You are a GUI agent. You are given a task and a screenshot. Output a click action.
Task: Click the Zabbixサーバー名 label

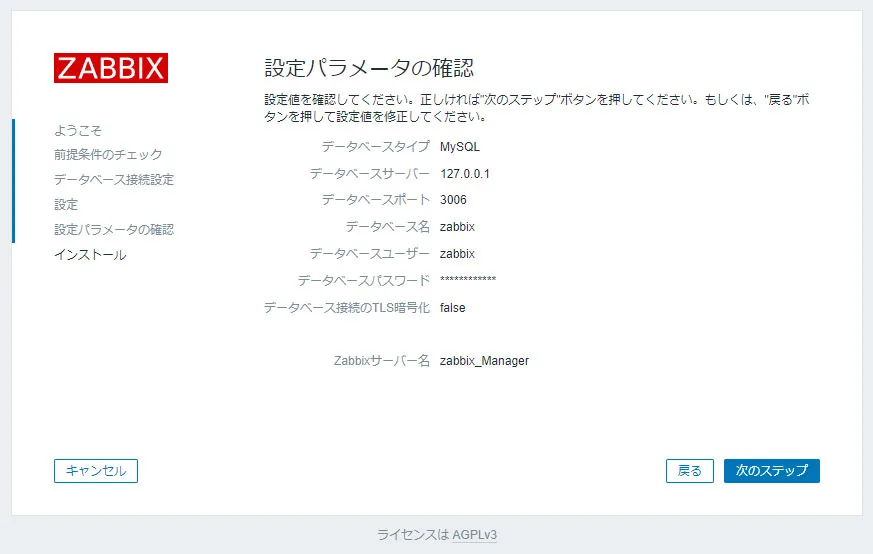point(382,361)
